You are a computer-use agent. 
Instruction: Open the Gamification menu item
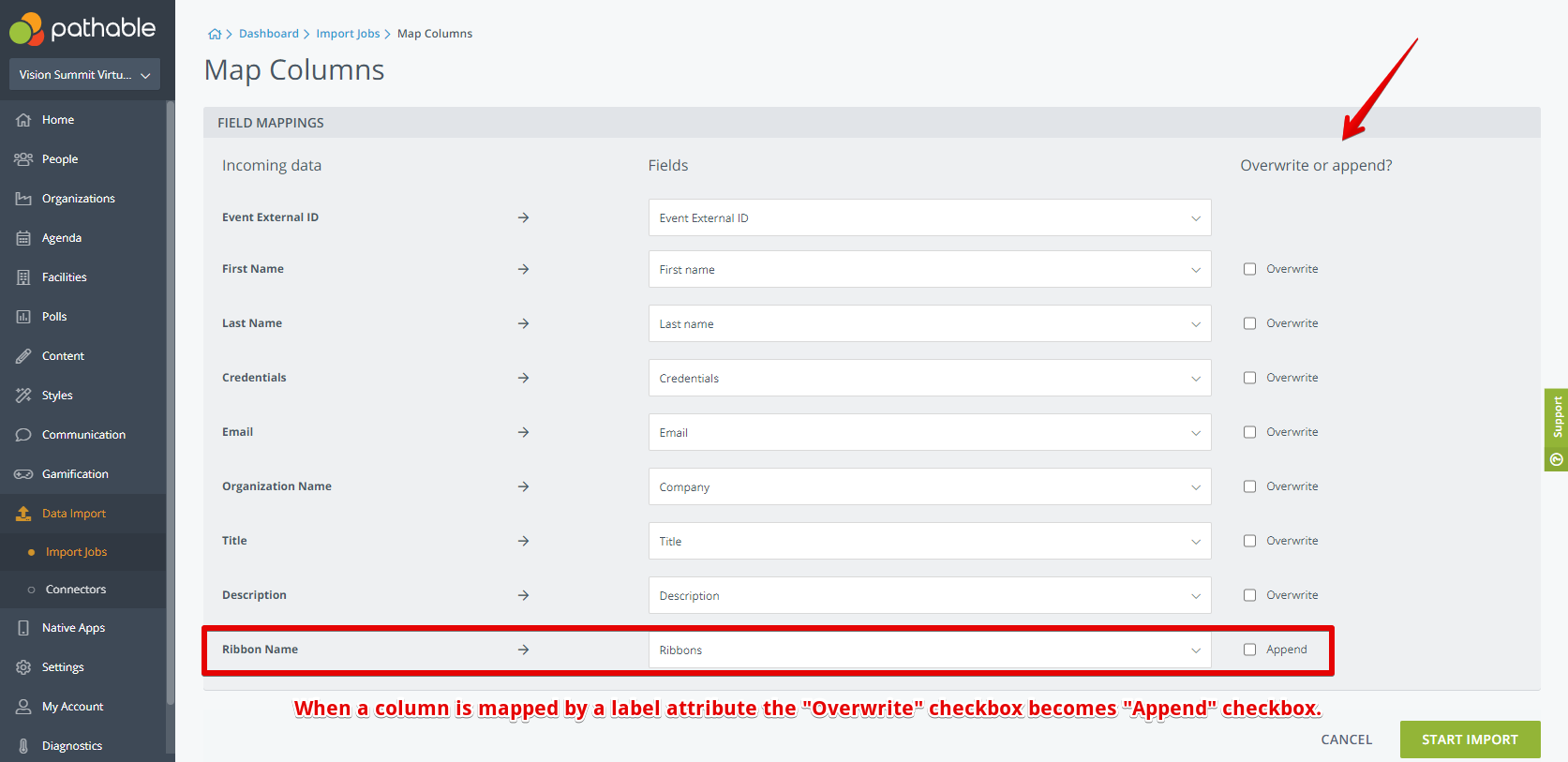[x=82, y=474]
